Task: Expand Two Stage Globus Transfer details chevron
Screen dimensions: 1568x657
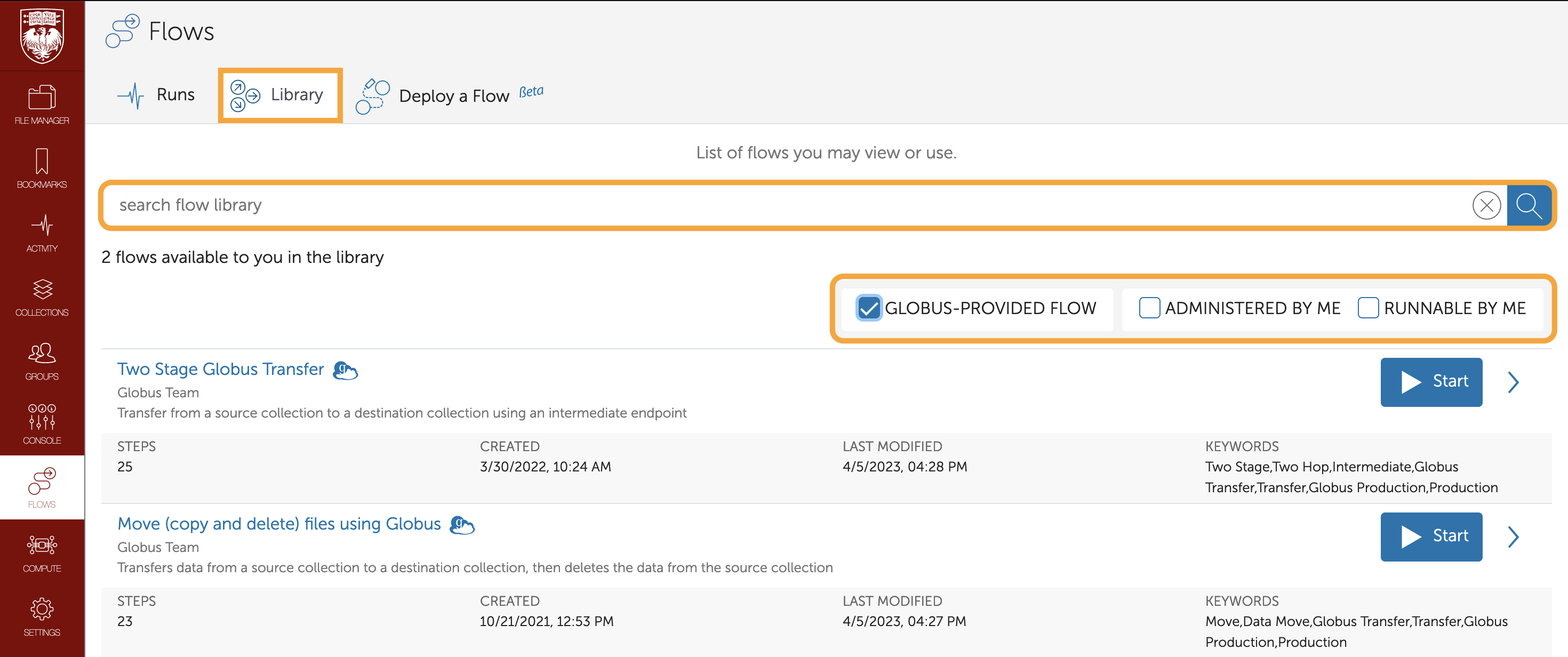Action: coord(1513,382)
